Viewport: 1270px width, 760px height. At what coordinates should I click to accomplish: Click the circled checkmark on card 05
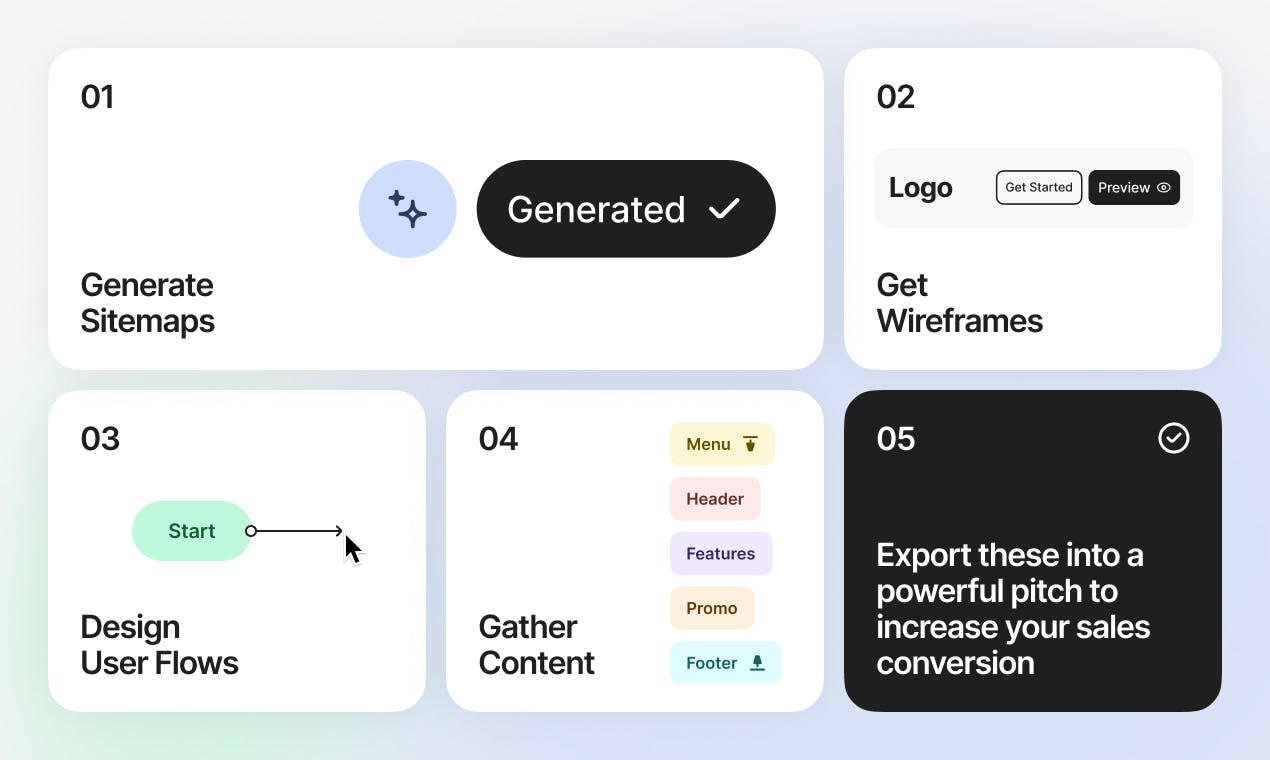coord(1173,438)
